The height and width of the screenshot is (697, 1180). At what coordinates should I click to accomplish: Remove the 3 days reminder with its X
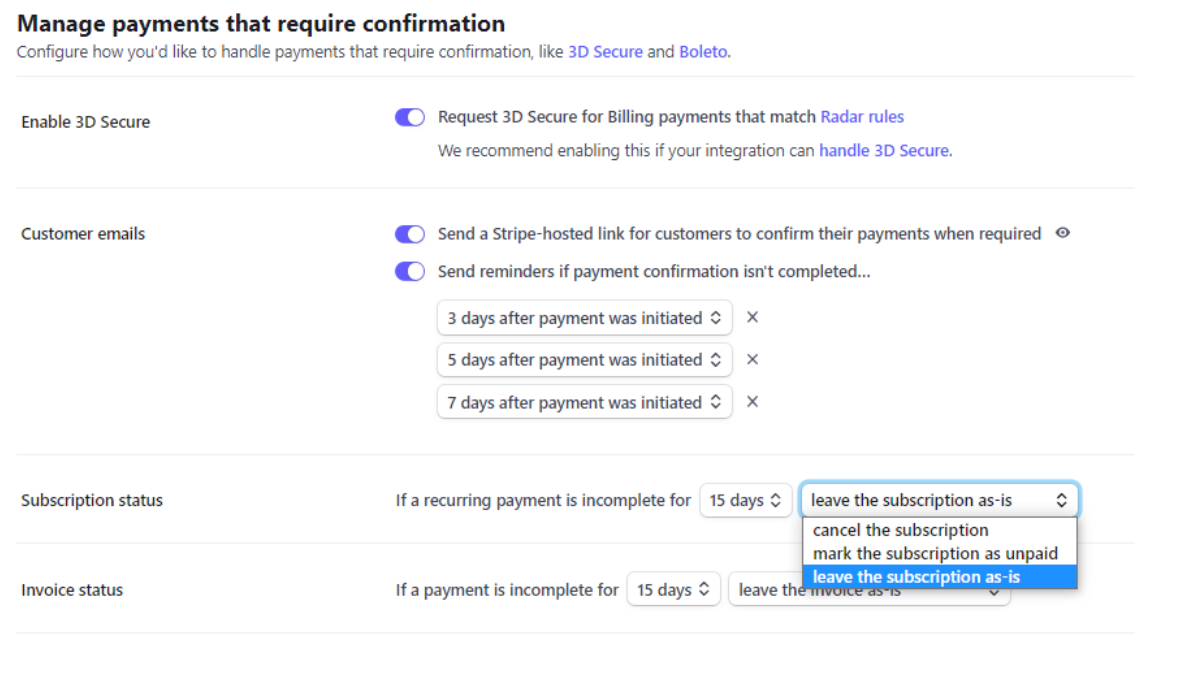click(752, 318)
